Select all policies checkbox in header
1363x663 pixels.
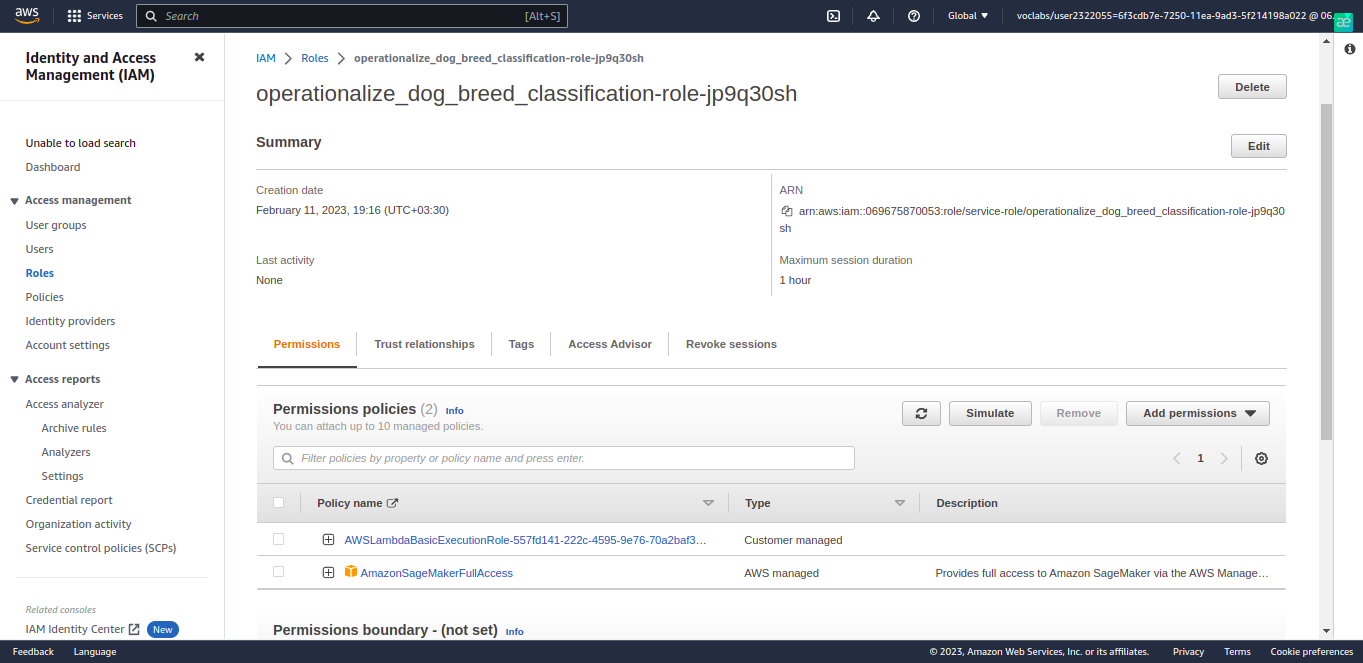[x=279, y=503]
